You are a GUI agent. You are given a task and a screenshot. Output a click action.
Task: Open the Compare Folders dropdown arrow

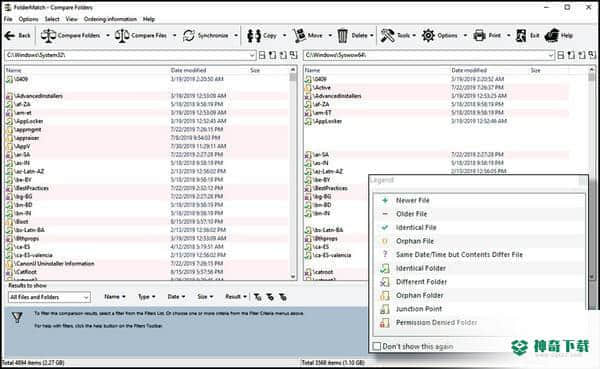tap(108, 36)
